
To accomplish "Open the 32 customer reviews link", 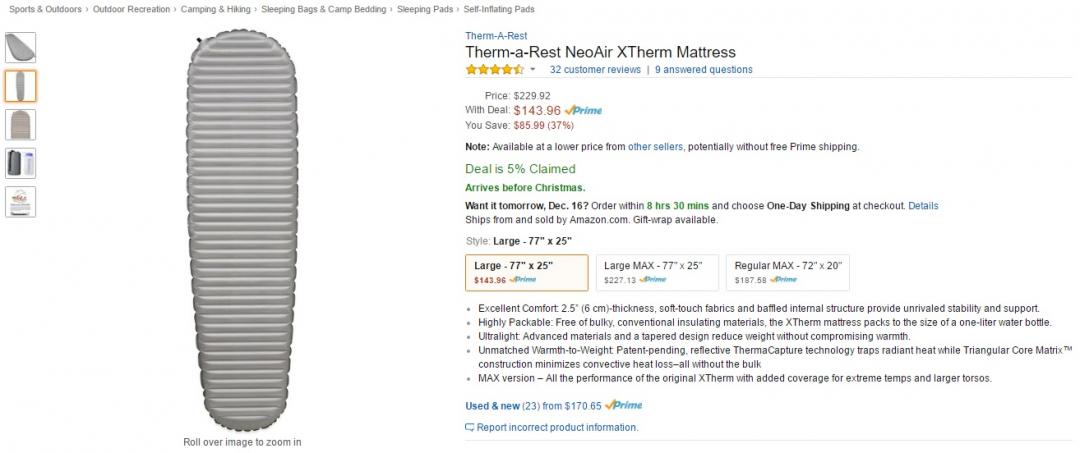I will pos(595,70).
